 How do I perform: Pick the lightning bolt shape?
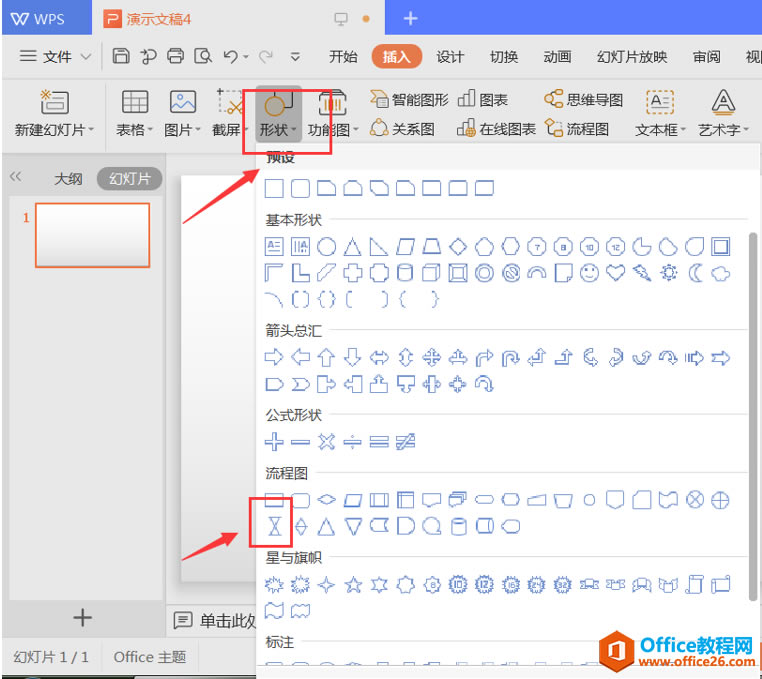(641, 273)
